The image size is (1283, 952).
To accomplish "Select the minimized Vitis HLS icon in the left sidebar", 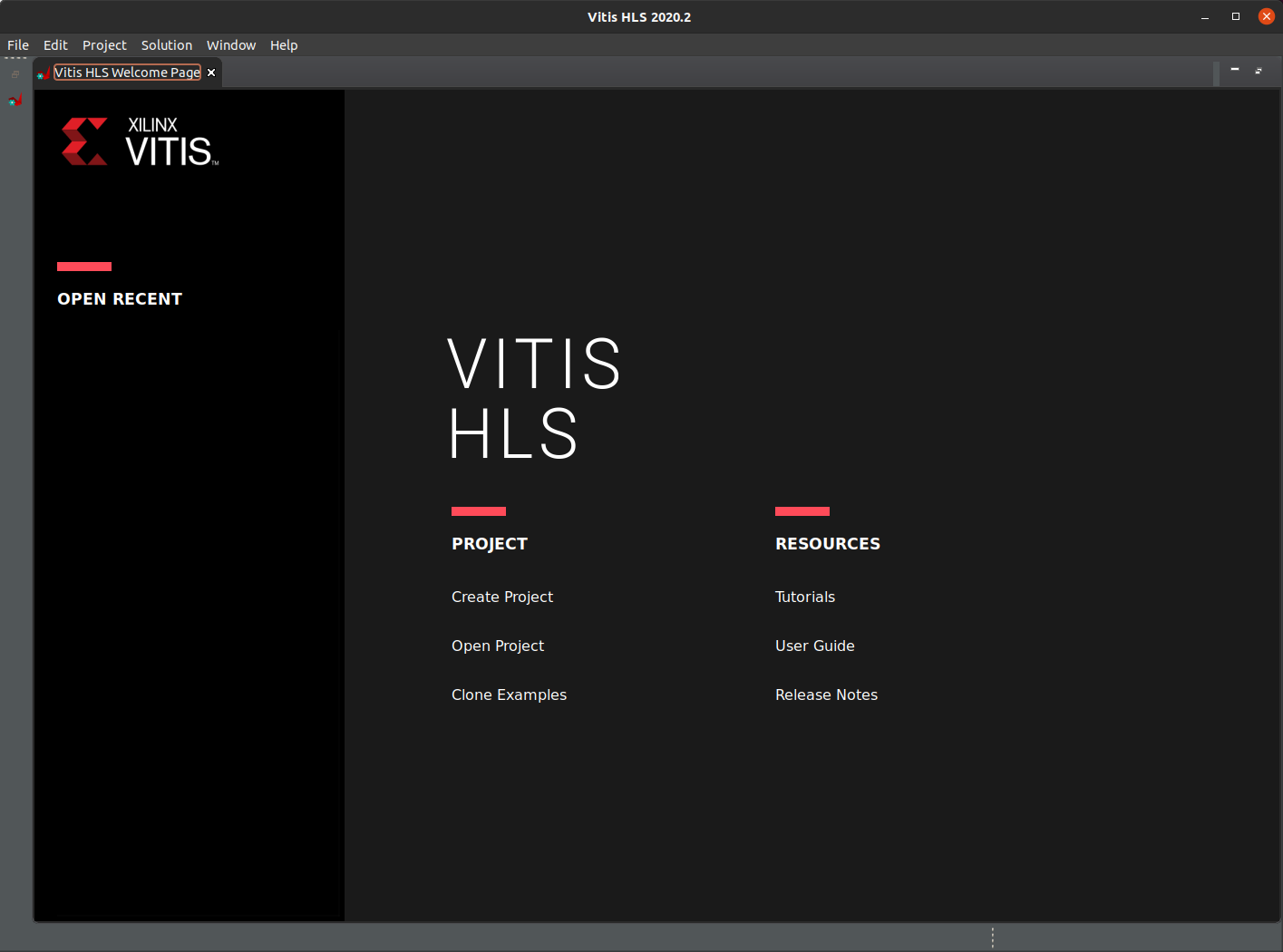I will pos(15,101).
